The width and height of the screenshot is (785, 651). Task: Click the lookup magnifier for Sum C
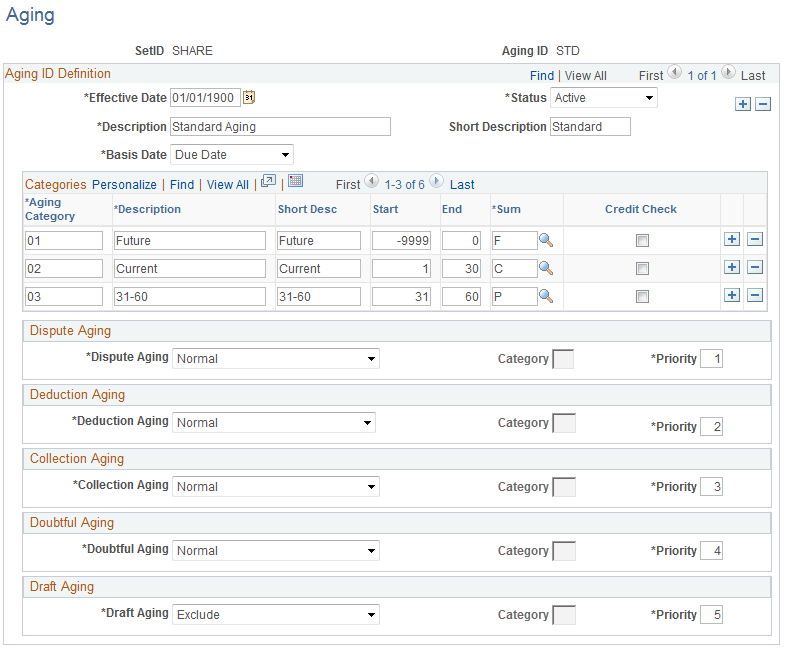546,269
